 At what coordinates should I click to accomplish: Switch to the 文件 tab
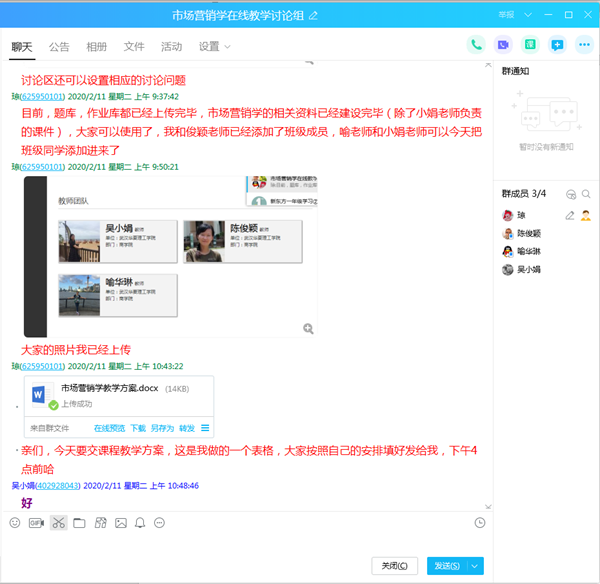(x=134, y=47)
